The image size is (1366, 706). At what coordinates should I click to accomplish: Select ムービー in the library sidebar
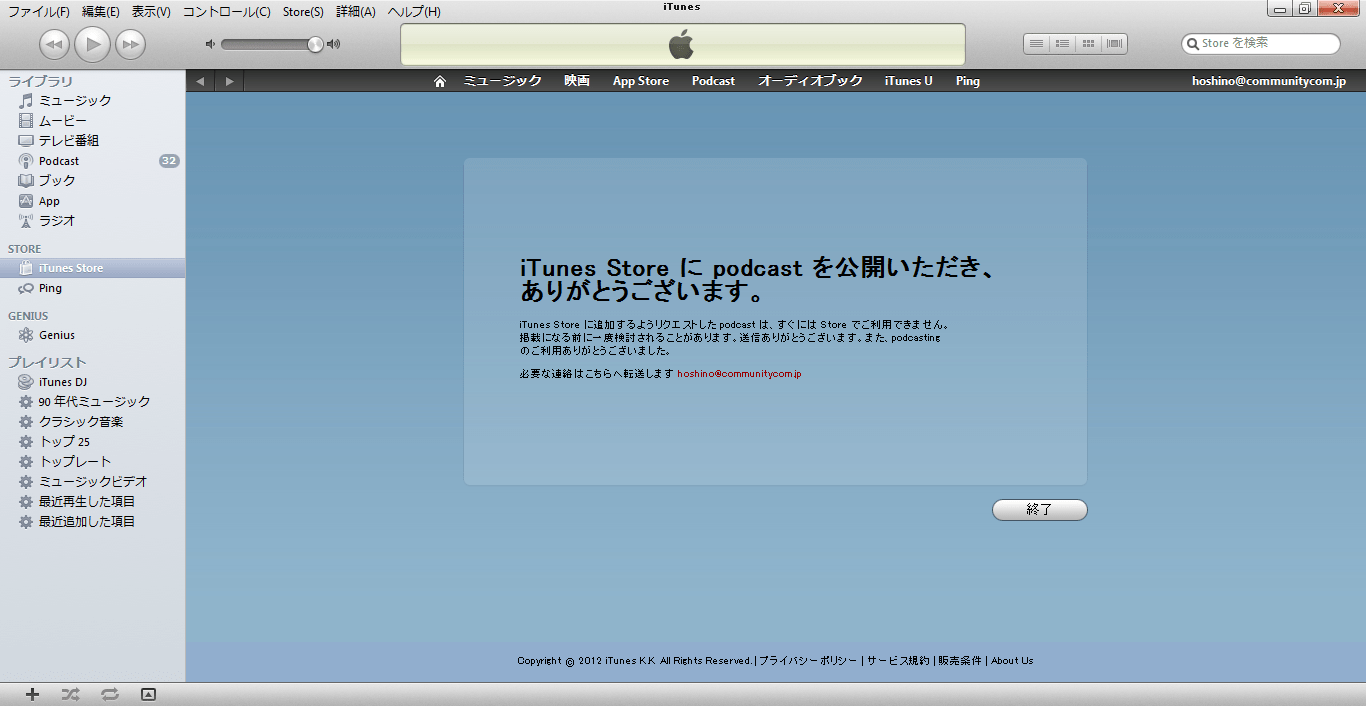92,120
